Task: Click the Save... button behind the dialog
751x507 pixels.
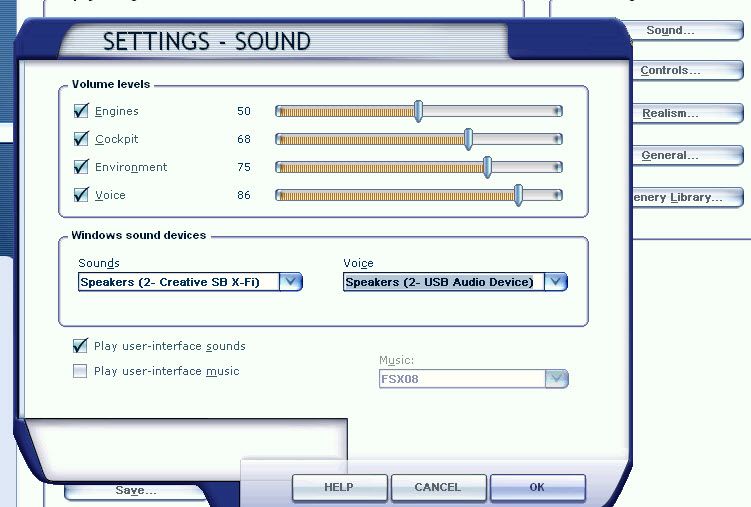Action: pyautogui.click(x=136, y=490)
